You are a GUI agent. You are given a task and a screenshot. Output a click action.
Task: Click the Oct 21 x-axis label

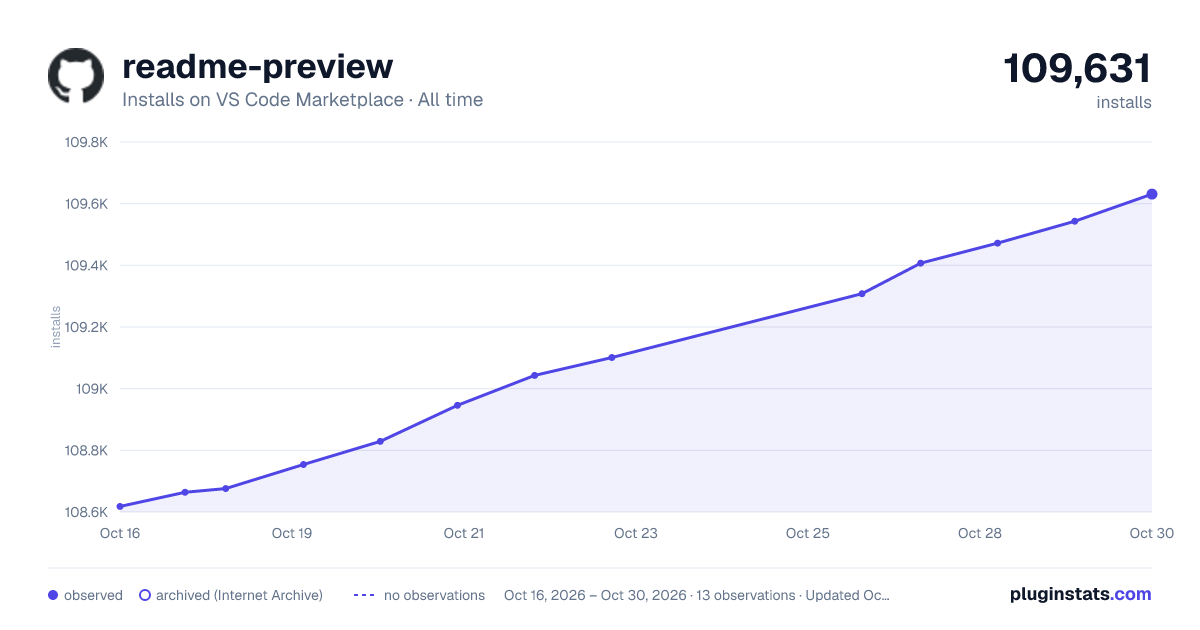tap(464, 533)
